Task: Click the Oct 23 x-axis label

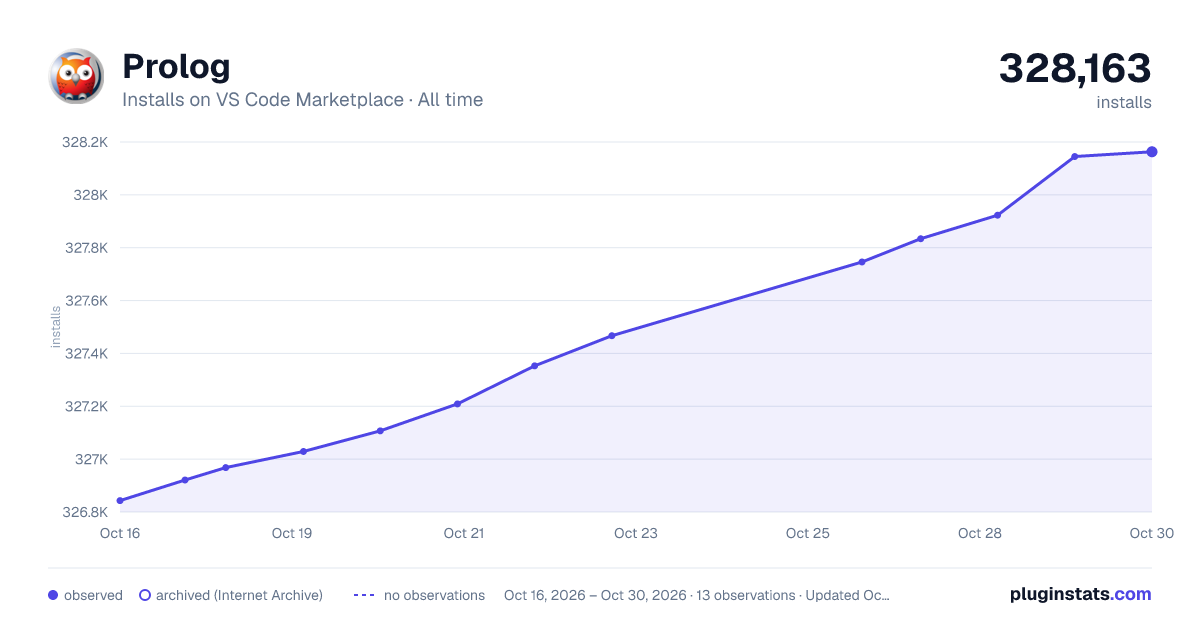Action: [636, 533]
